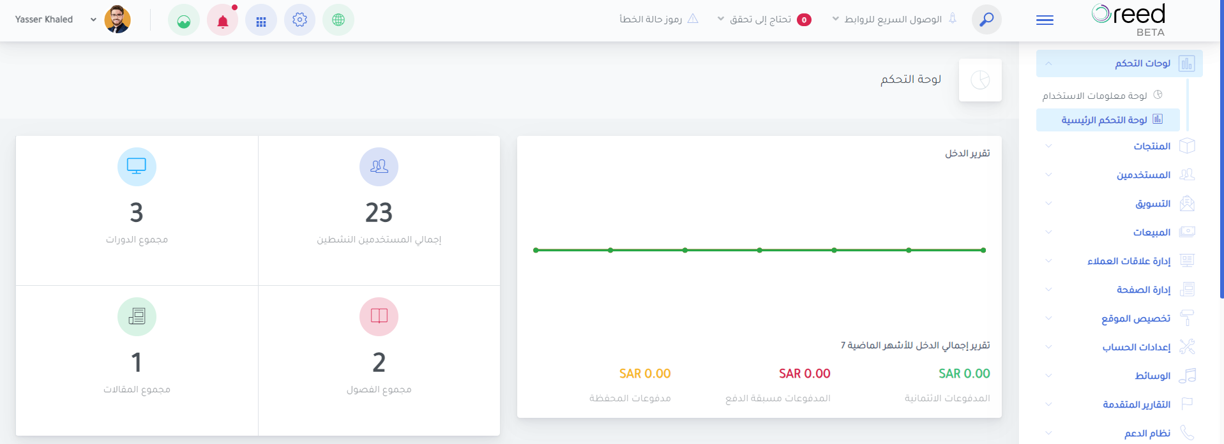Open the red notification bell icon
Viewport: 1224px width, 444px height.
click(x=223, y=20)
